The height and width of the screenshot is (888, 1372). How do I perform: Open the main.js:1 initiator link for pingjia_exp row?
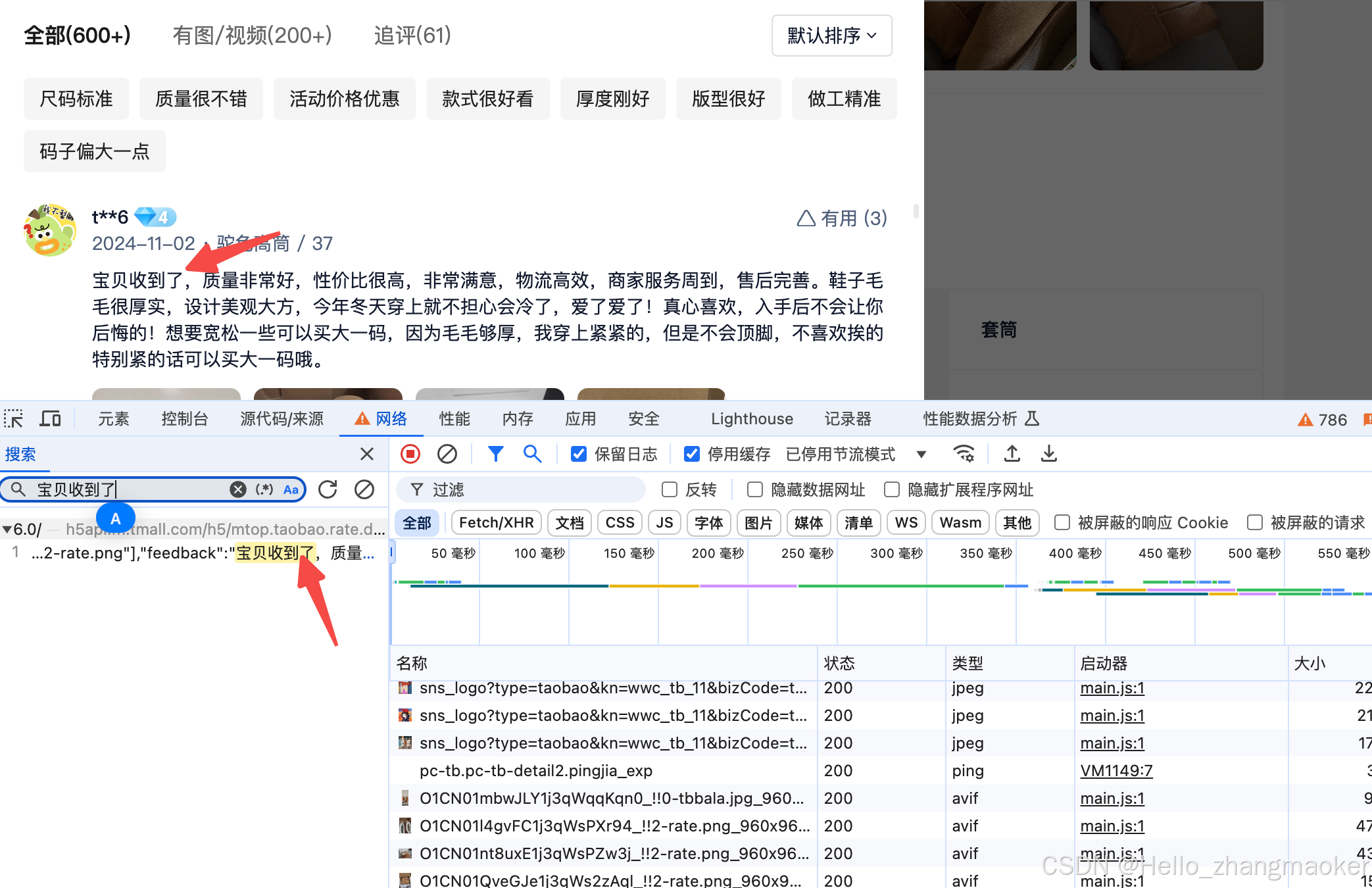point(1115,770)
